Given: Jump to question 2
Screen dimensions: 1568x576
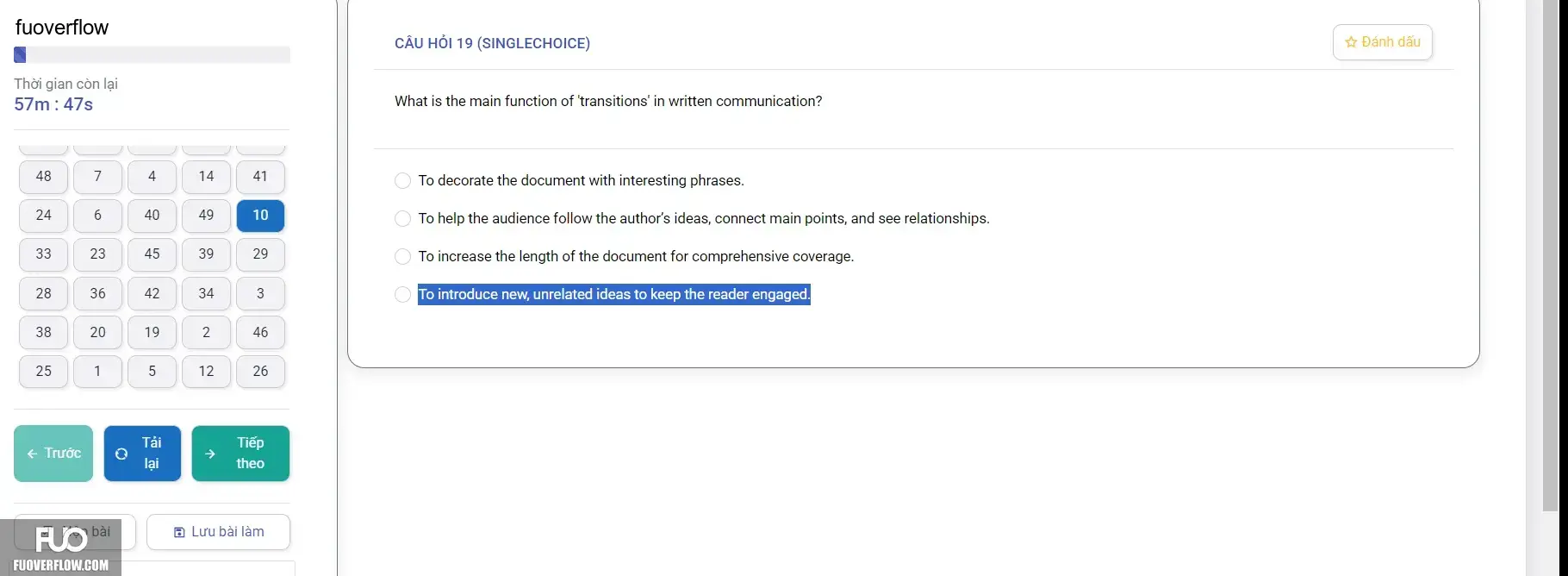Looking at the screenshot, I should click(x=206, y=333).
